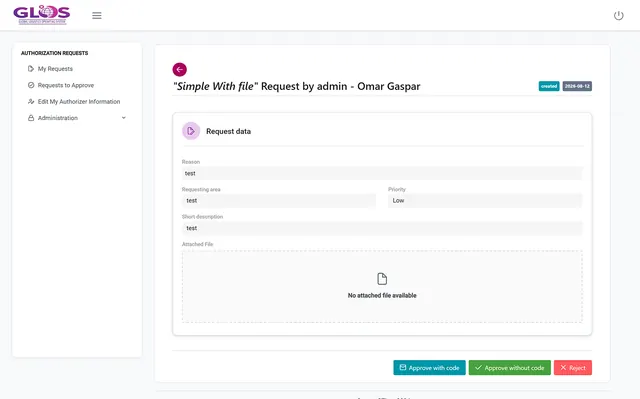Click the Requesting area field
The image size is (640, 399).
click(x=279, y=201)
